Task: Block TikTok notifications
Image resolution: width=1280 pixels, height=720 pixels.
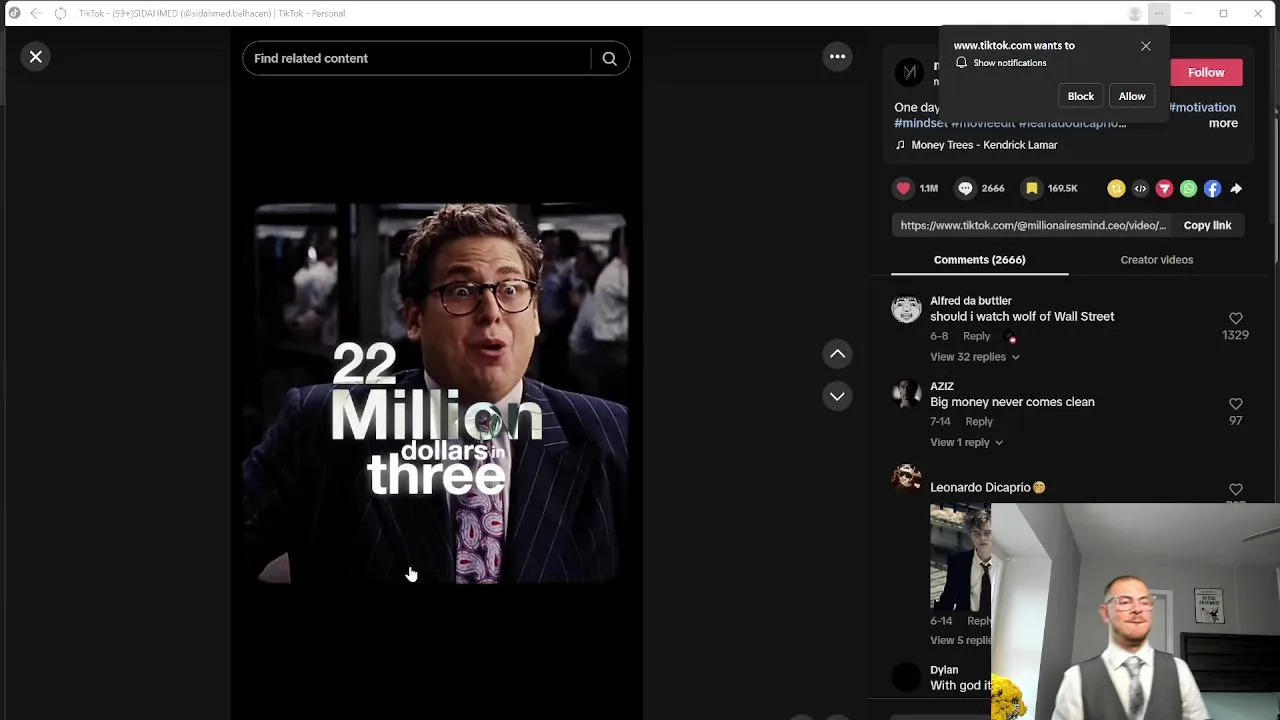Action: coord(1081,96)
